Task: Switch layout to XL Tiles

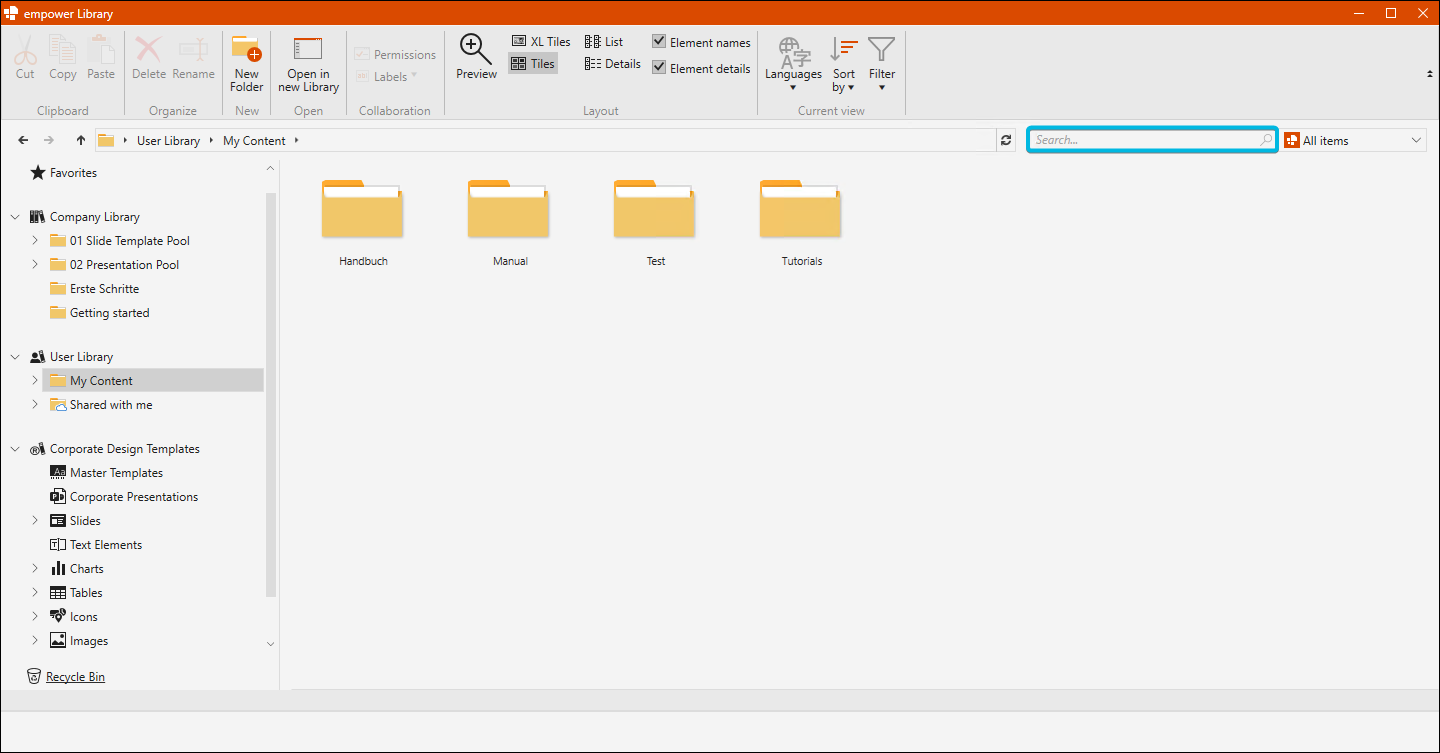Action: [x=541, y=42]
